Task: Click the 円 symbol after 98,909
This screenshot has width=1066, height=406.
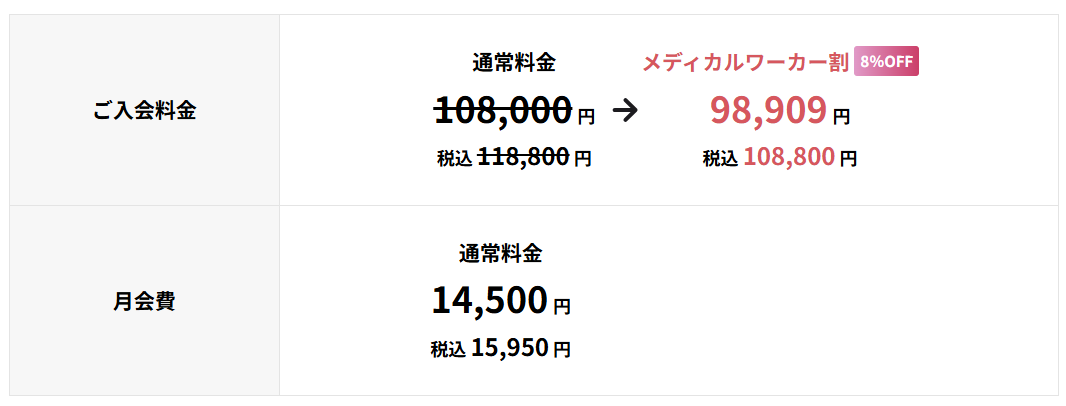Action: (x=841, y=117)
